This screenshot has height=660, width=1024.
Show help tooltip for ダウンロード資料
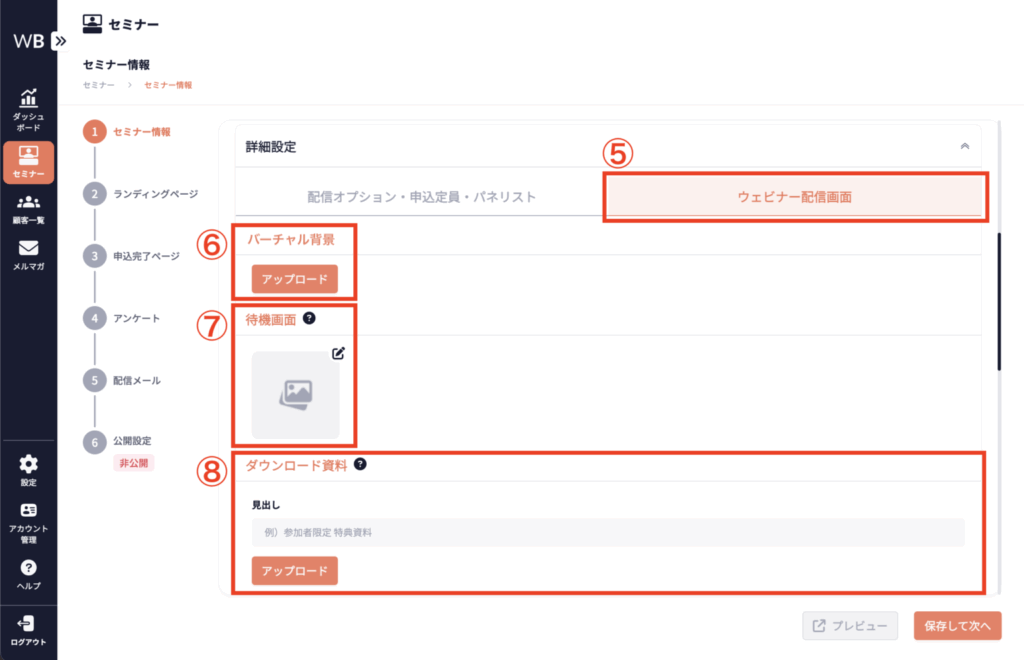click(360, 464)
